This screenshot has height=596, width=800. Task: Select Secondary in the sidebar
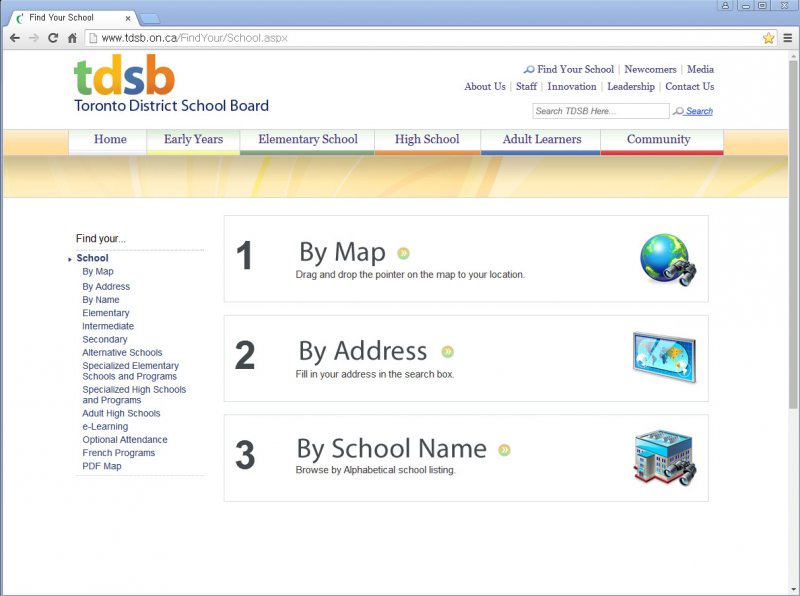point(105,340)
